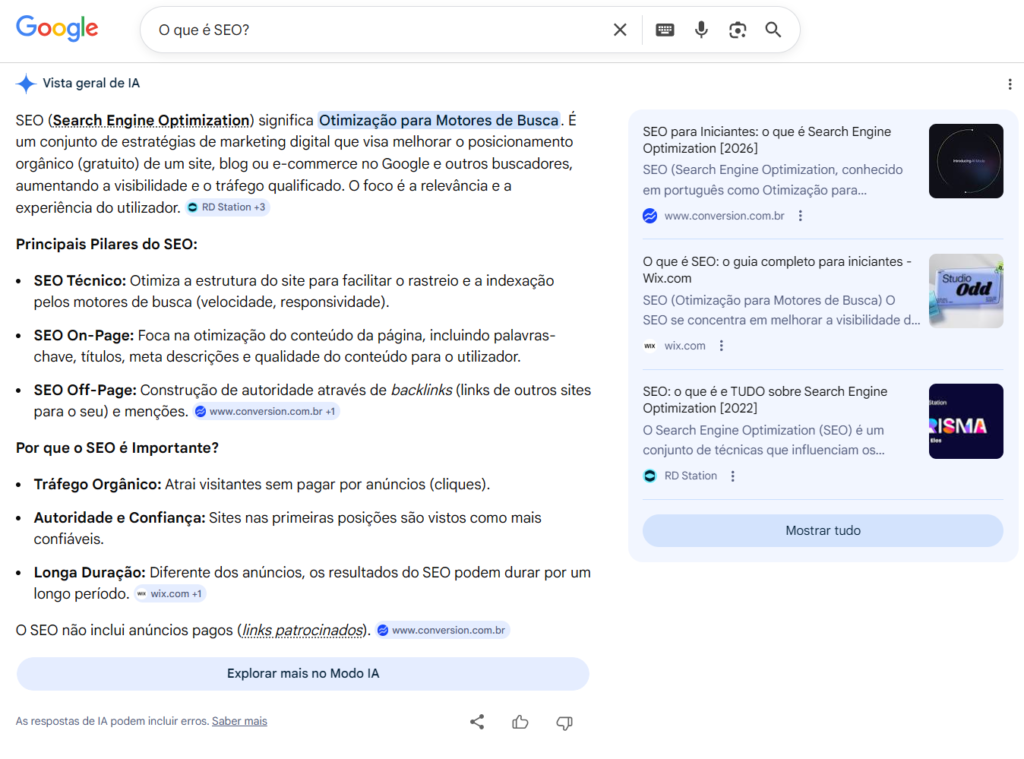Open the 'Saber mais' link
Screen dimensions: 1024x759
pyautogui.click(x=239, y=721)
